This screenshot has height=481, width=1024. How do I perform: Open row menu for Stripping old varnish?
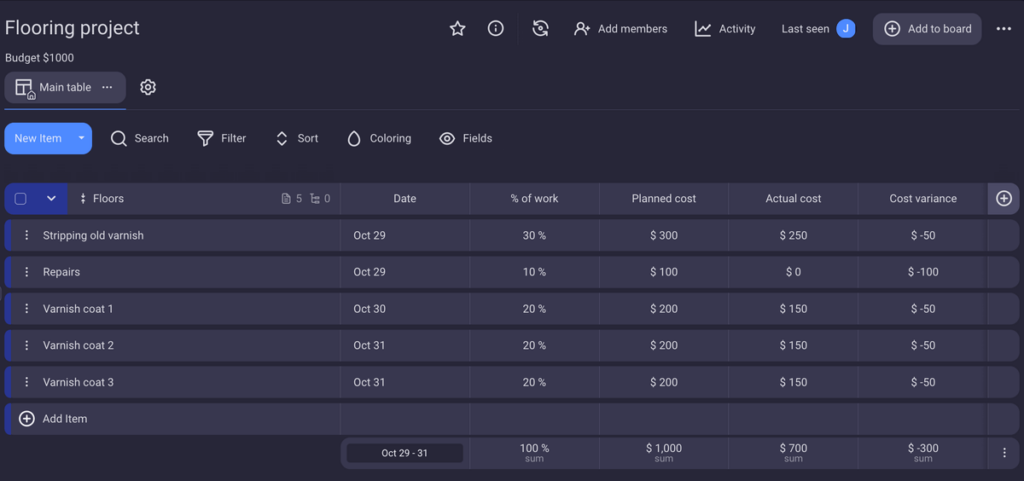[27, 236]
